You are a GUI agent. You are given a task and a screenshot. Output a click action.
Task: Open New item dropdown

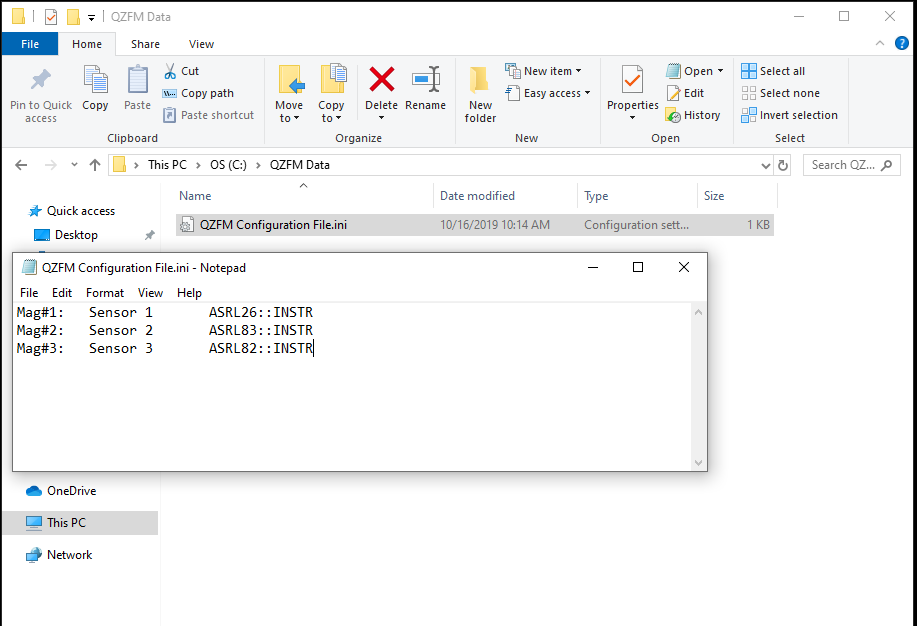[543, 71]
